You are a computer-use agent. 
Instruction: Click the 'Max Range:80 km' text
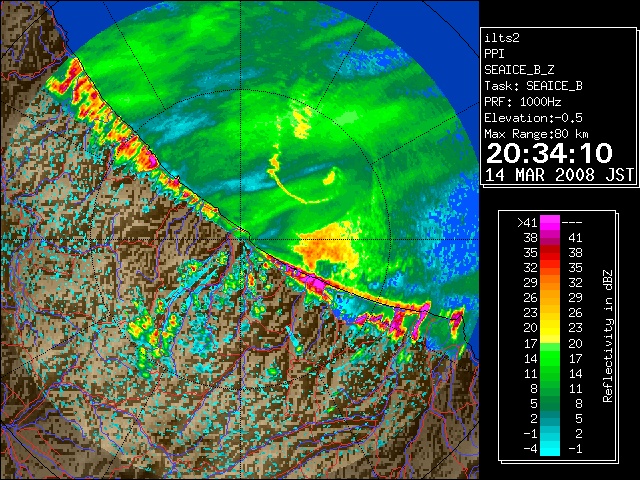536,134
